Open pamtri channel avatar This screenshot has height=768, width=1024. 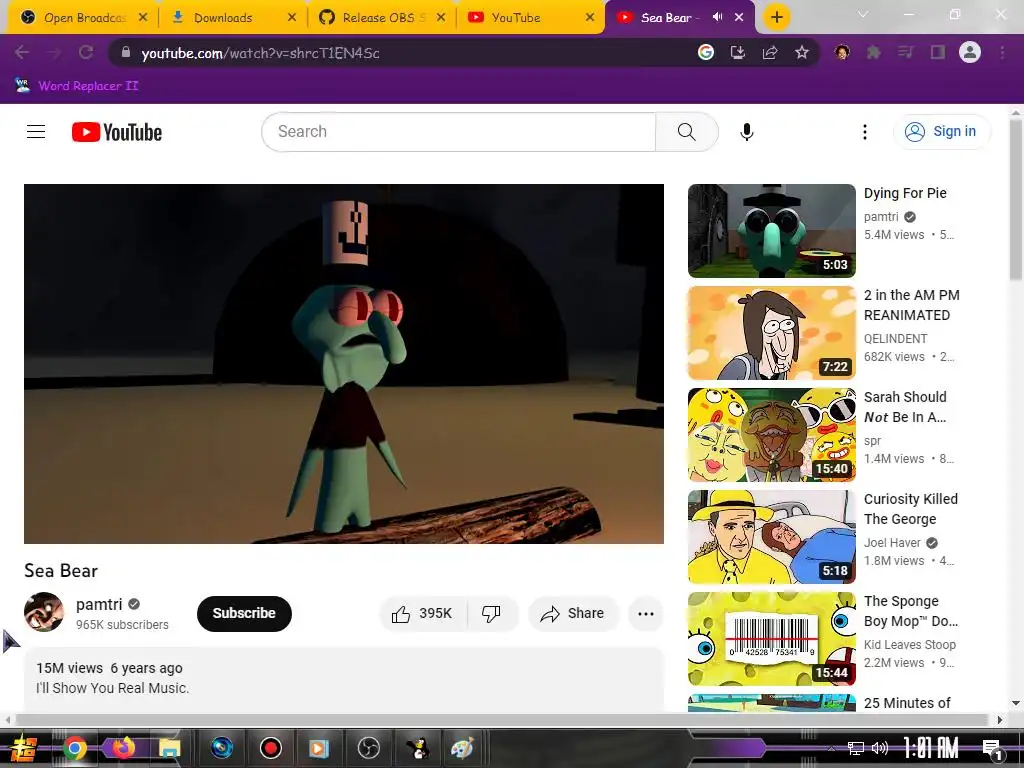[44, 612]
